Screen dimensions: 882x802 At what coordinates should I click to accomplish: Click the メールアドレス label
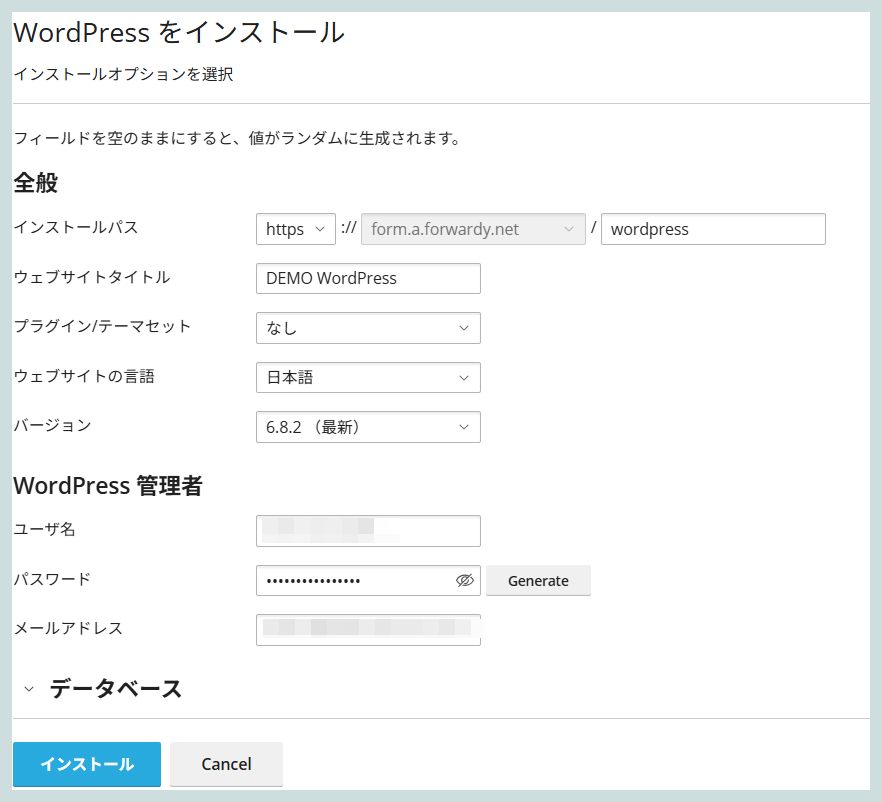68,628
